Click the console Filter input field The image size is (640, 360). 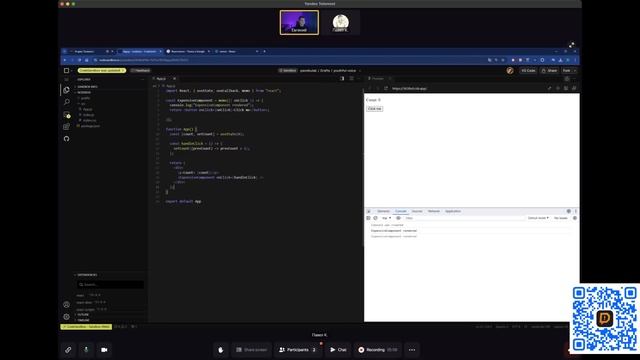[x=463, y=218]
